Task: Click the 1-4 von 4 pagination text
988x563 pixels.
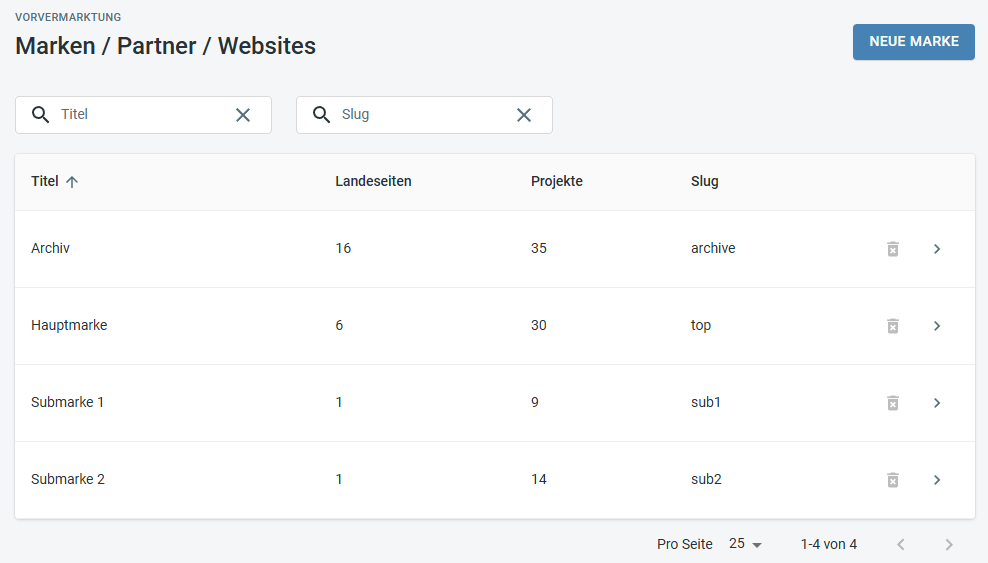Action: (x=829, y=544)
